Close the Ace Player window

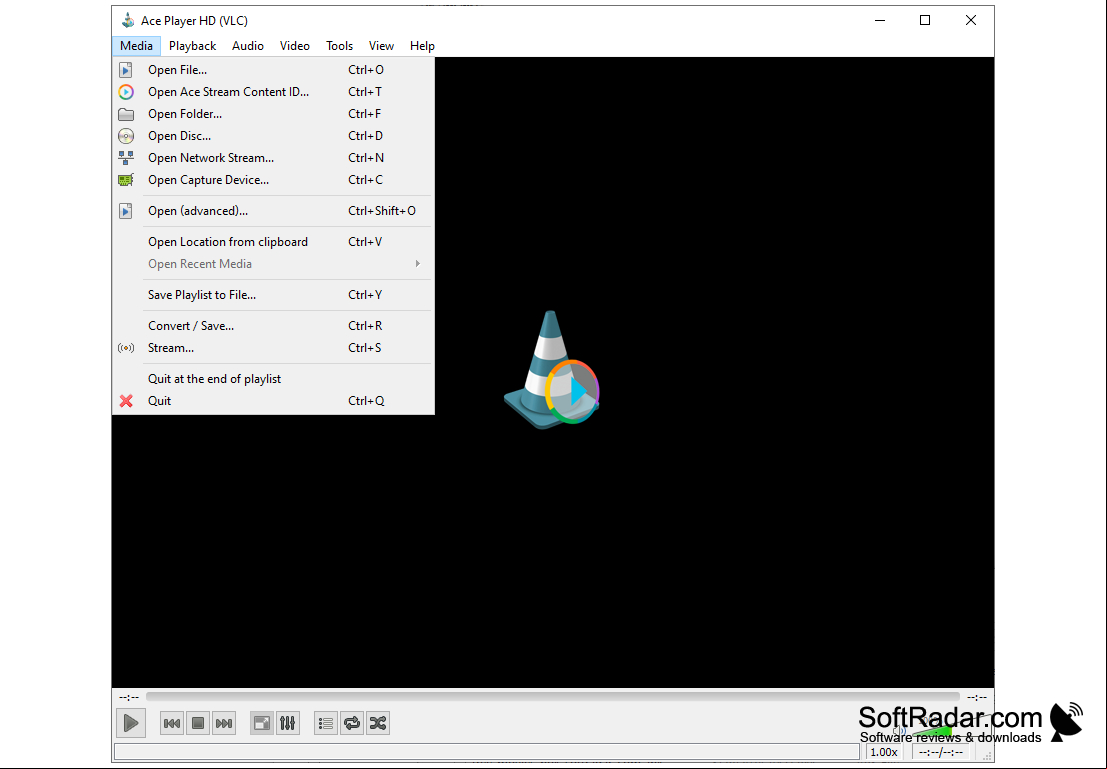click(x=971, y=20)
